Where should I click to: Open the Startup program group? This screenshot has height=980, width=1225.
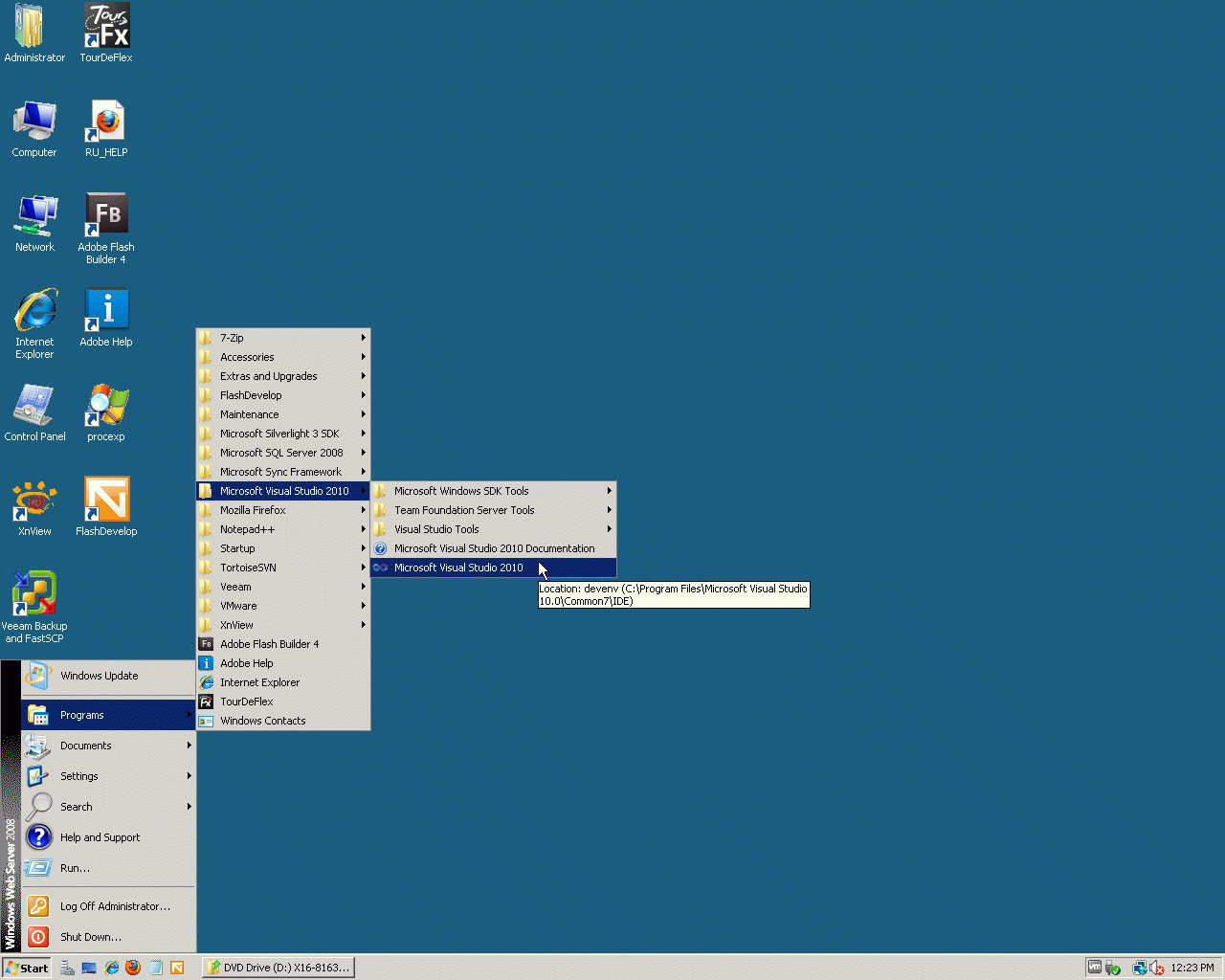283,548
